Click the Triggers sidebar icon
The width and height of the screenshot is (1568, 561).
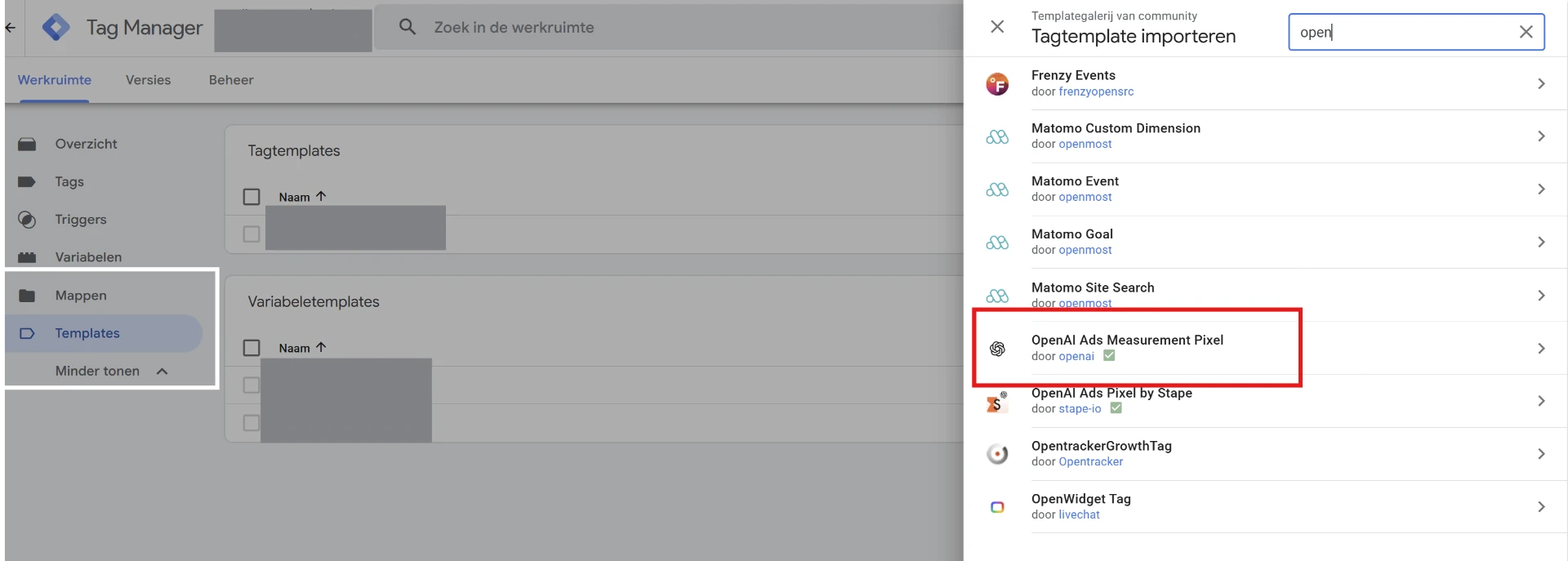27,220
